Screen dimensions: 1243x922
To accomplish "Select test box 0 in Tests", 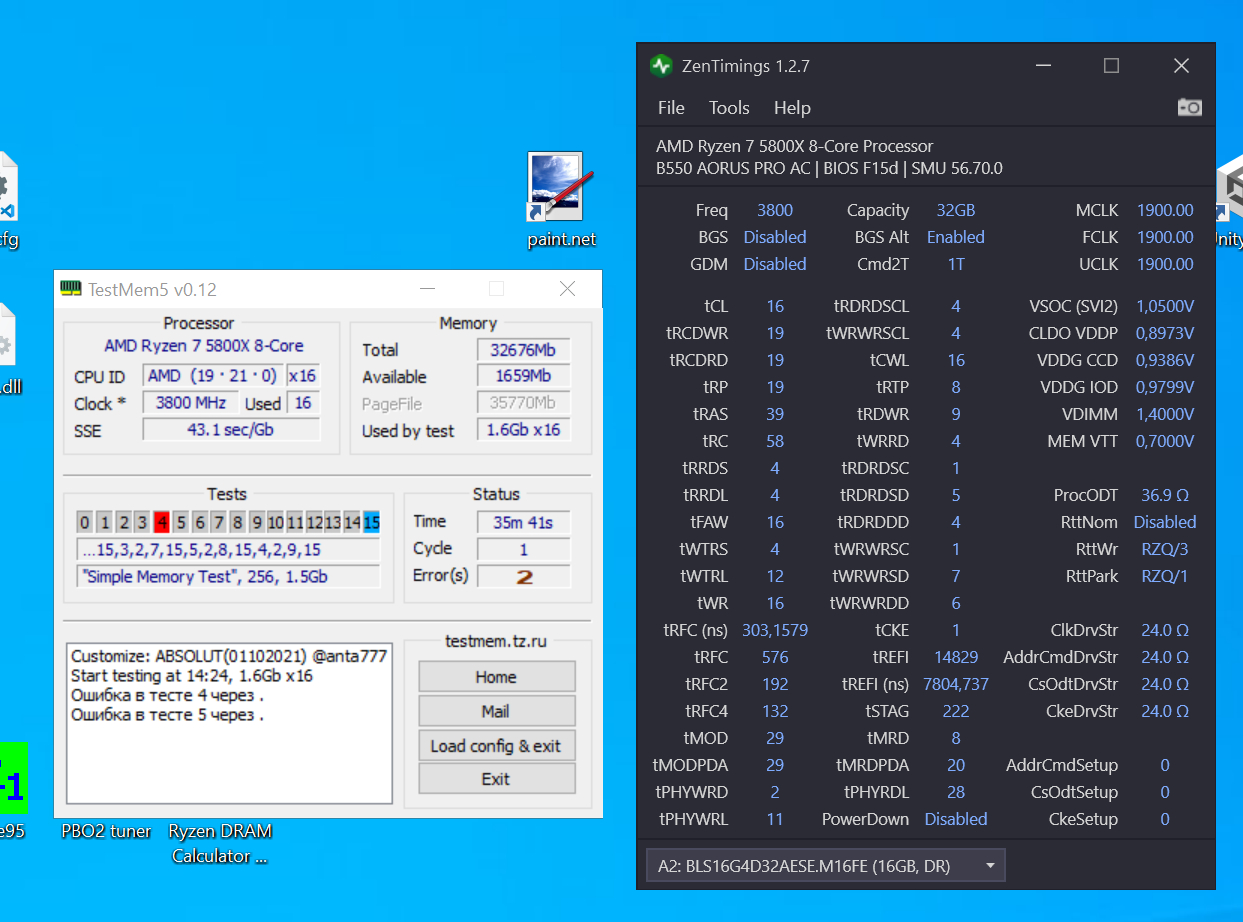I will coord(85,522).
